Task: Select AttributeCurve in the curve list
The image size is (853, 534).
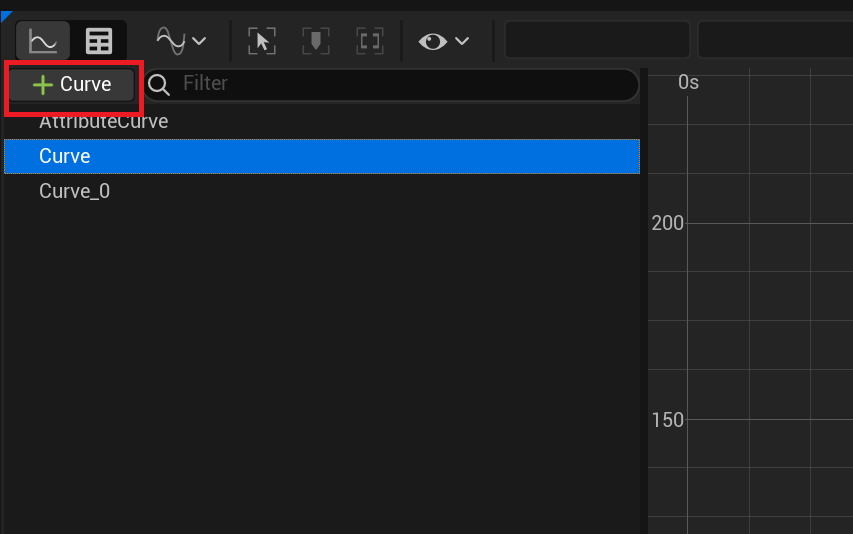Action: pyautogui.click(x=103, y=122)
